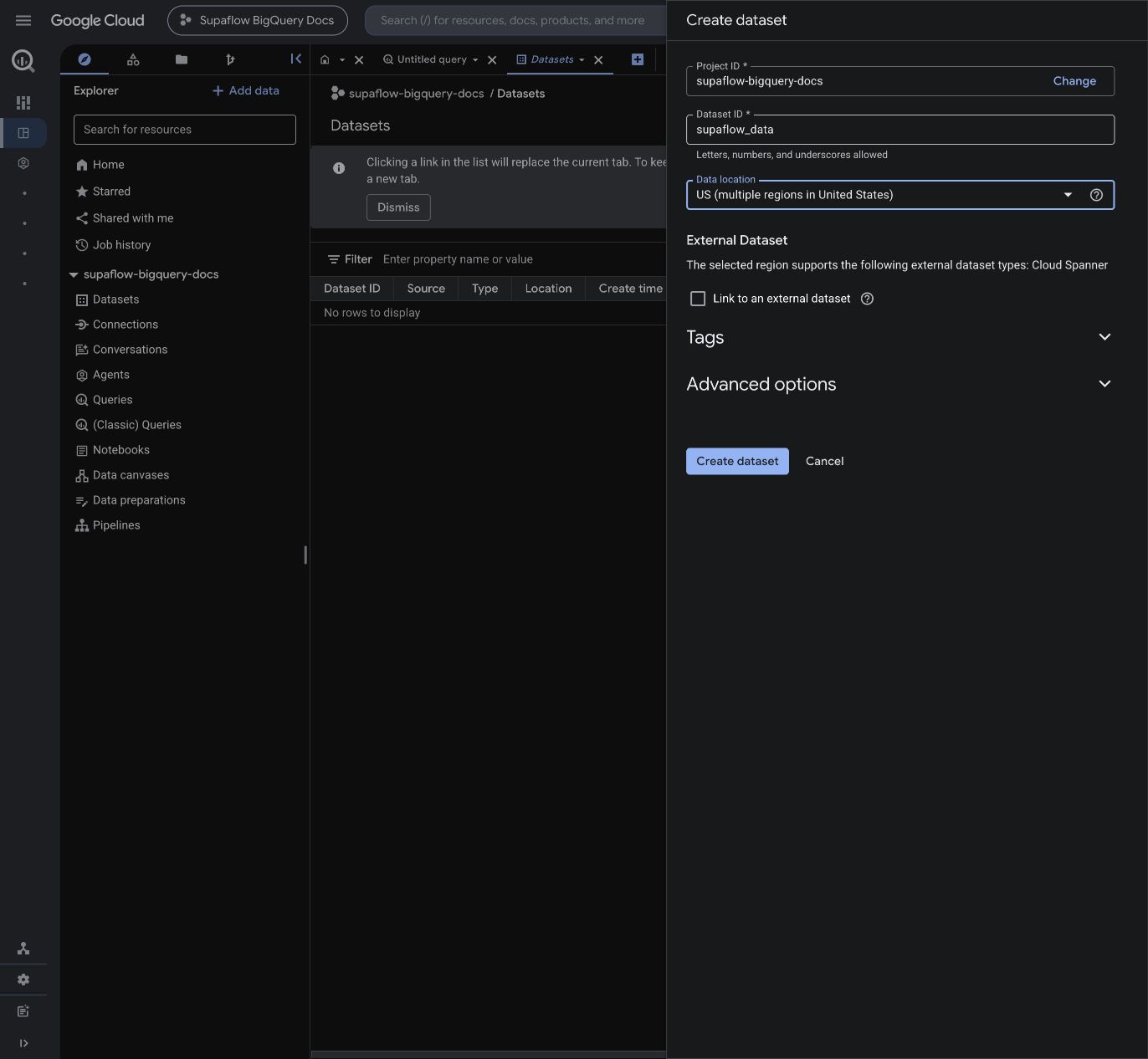1148x1059 pixels.
Task: Expand the Advanced options section
Action: 900,384
